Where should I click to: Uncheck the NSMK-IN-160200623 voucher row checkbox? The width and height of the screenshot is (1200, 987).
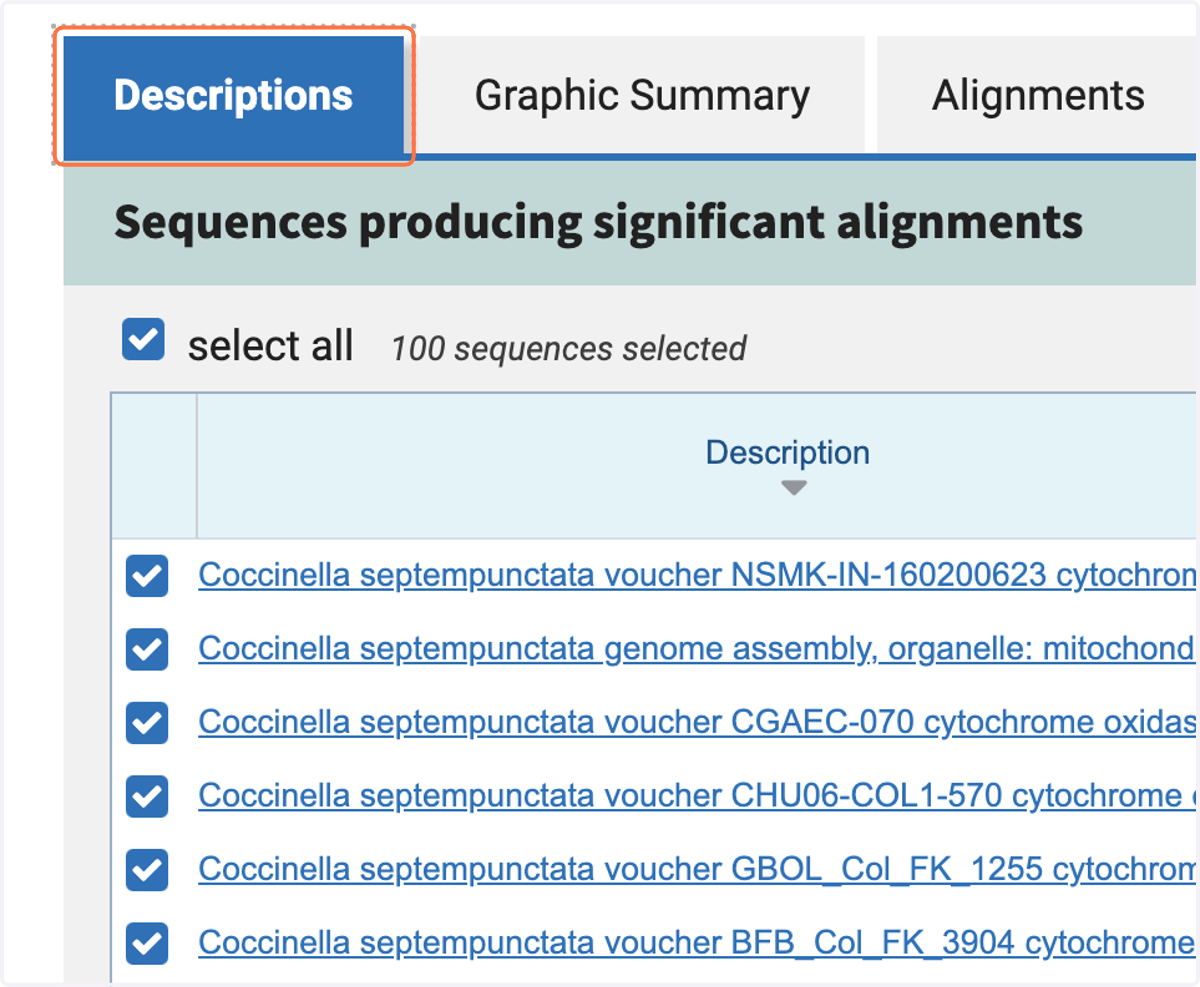pyautogui.click(x=147, y=577)
